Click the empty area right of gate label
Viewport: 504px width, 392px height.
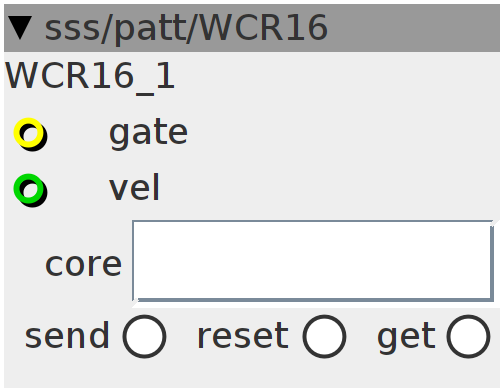tap(343, 133)
